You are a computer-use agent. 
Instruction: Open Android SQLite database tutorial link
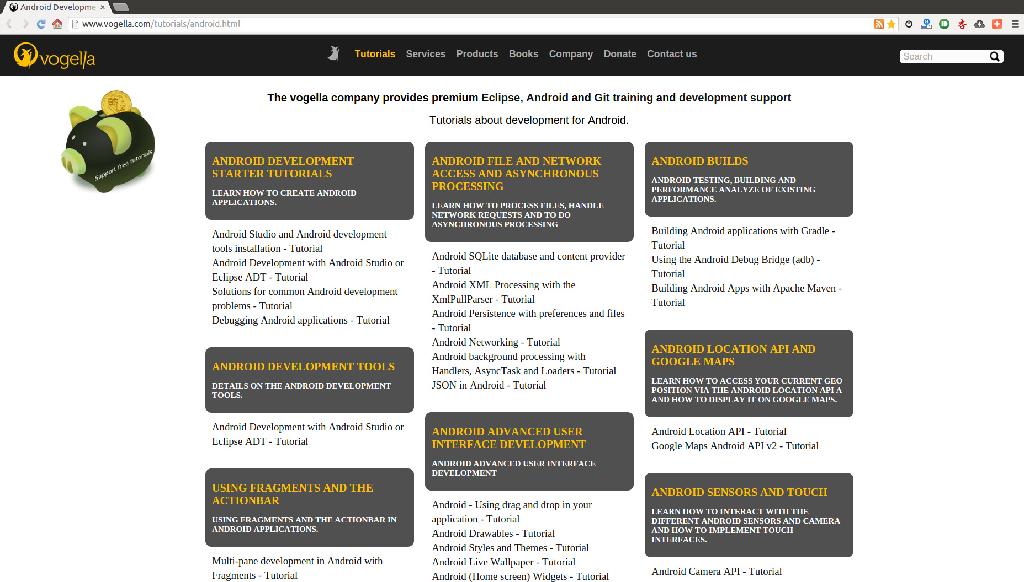click(528, 263)
